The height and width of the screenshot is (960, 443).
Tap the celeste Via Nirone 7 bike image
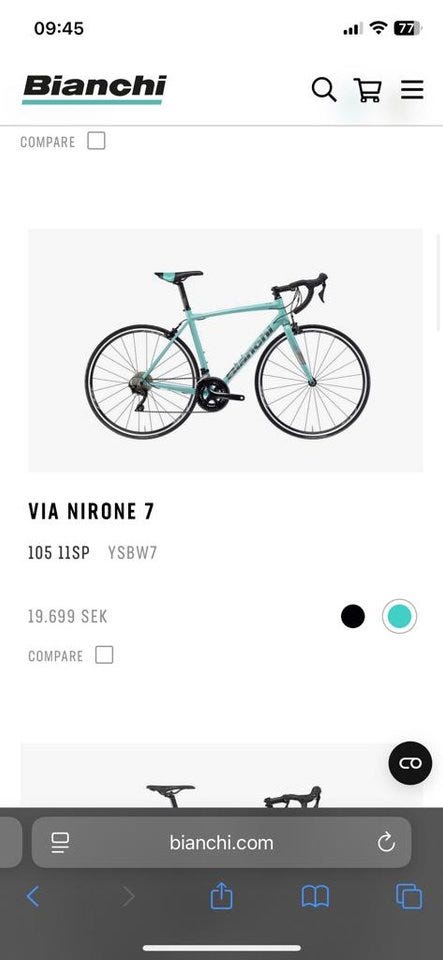coord(225,350)
